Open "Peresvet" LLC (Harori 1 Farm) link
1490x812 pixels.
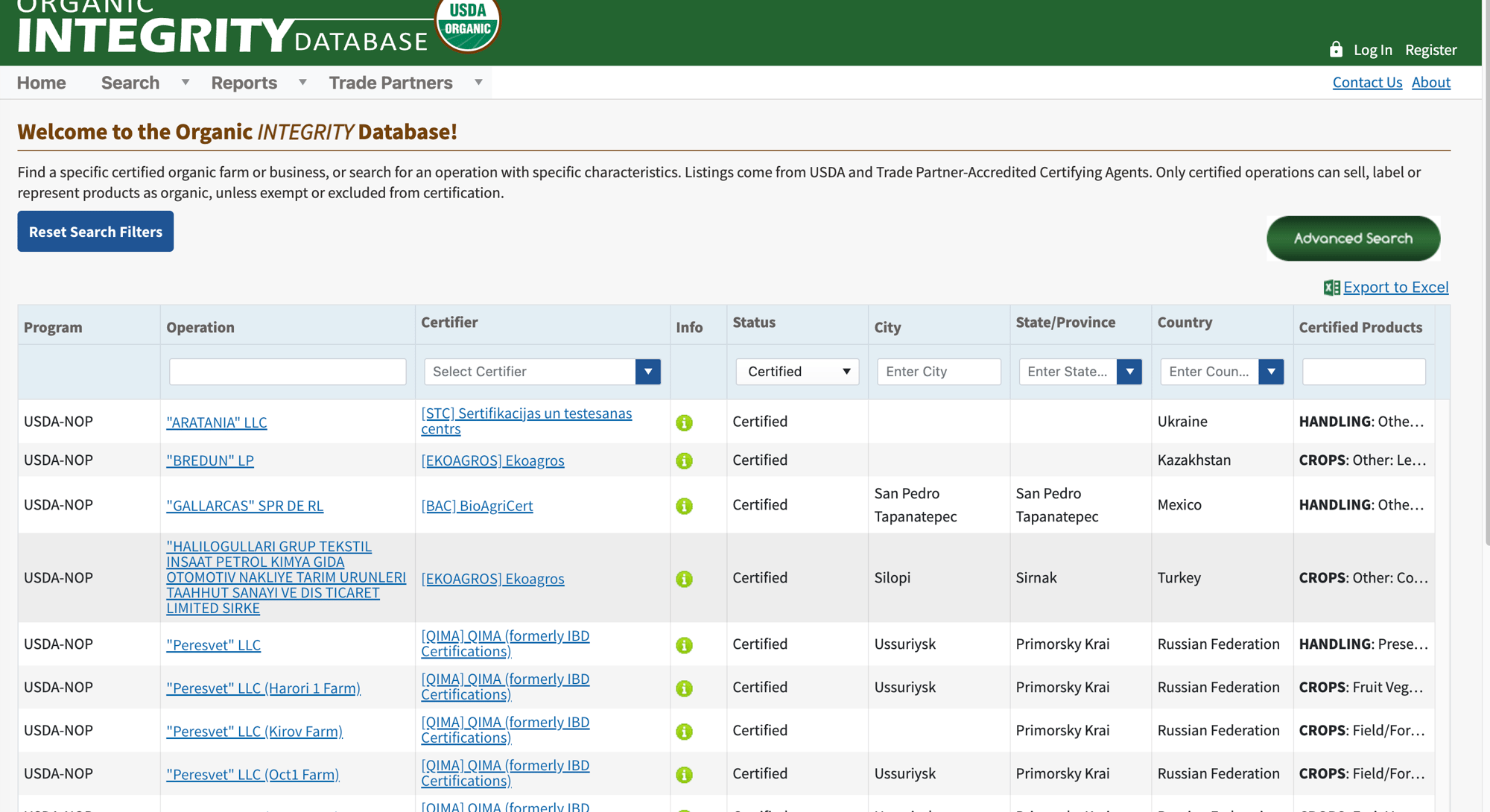(x=263, y=688)
